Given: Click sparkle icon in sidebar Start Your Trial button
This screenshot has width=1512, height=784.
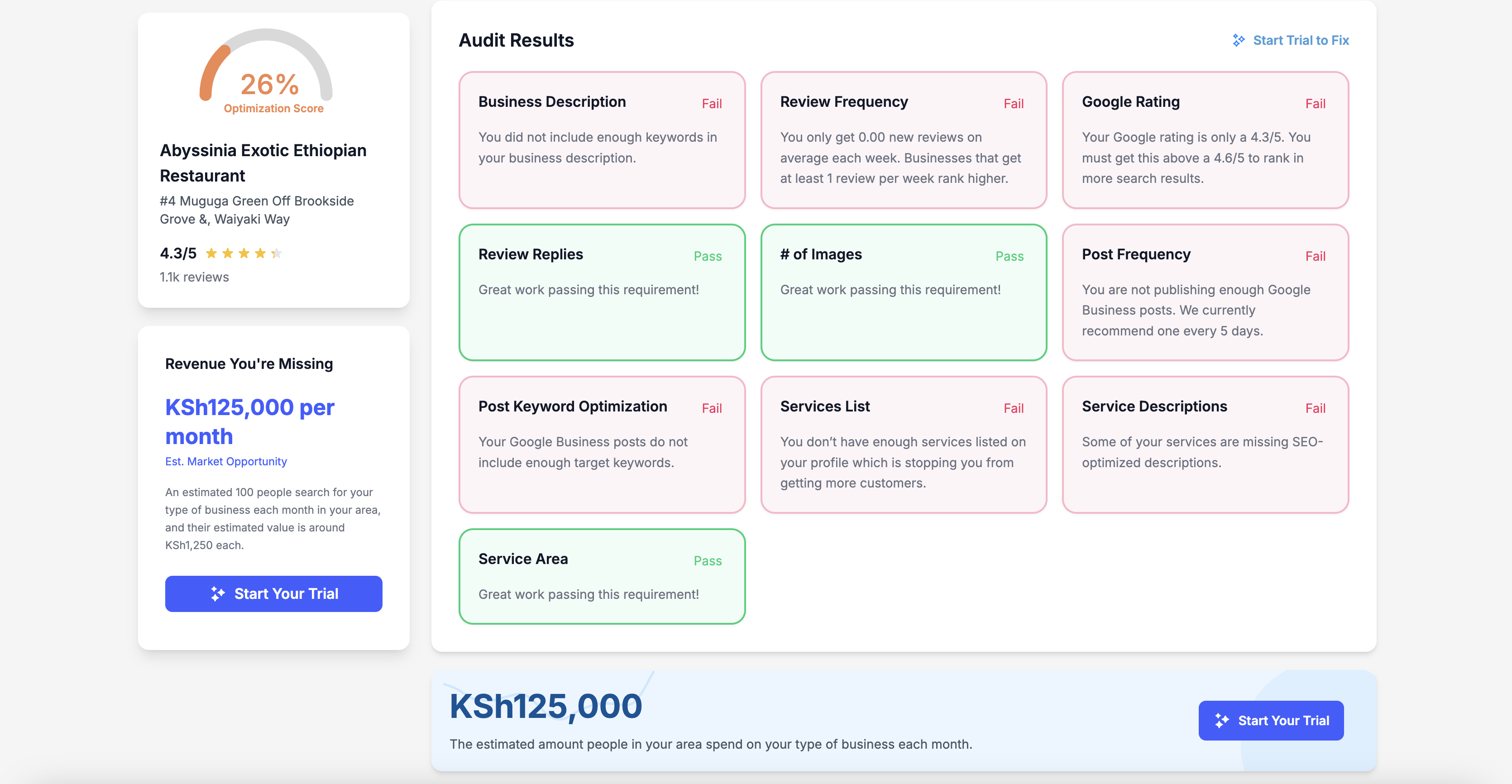Looking at the screenshot, I should point(218,594).
